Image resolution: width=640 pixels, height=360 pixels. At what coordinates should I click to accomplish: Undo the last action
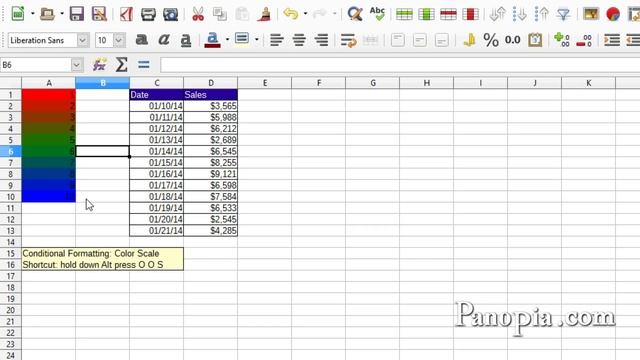click(x=291, y=14)
